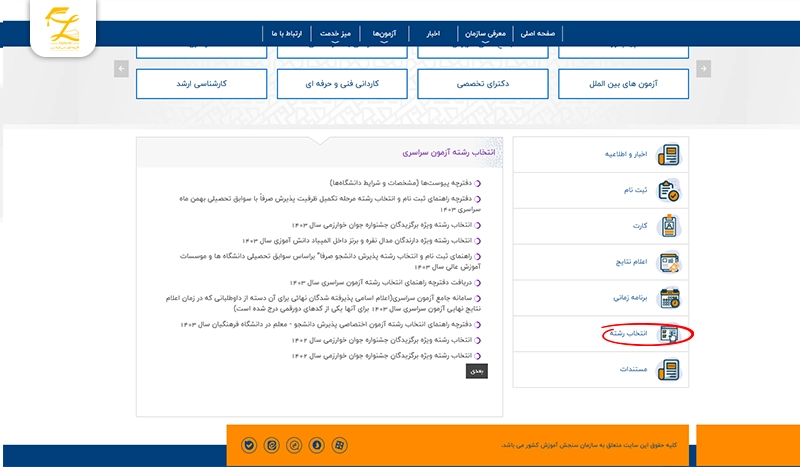Open the ثبت نام sidebar label
Viewport: 800px width, 467px height.
[x=635, y=190]
